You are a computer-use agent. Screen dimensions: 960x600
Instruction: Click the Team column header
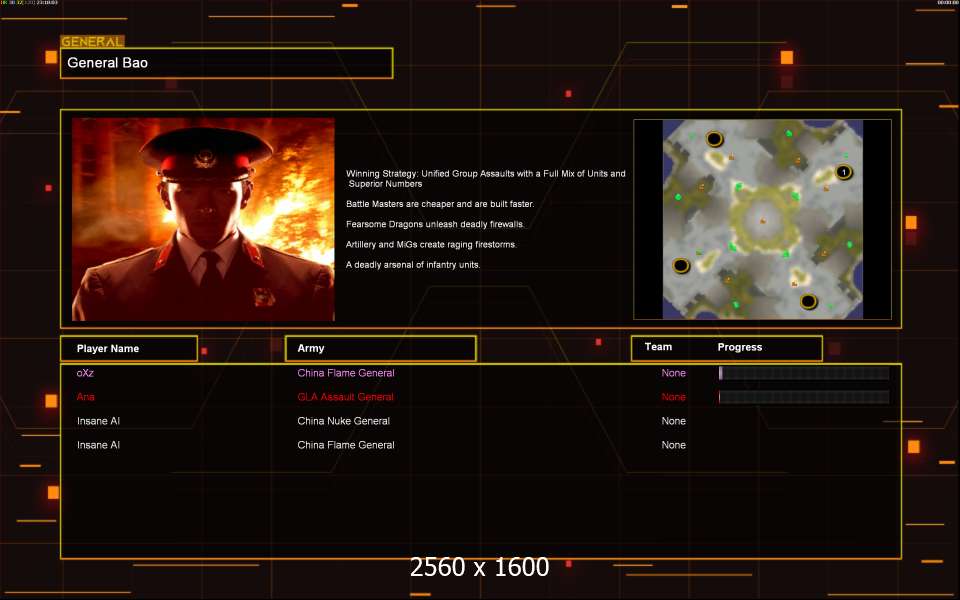(x=658, y=347)
